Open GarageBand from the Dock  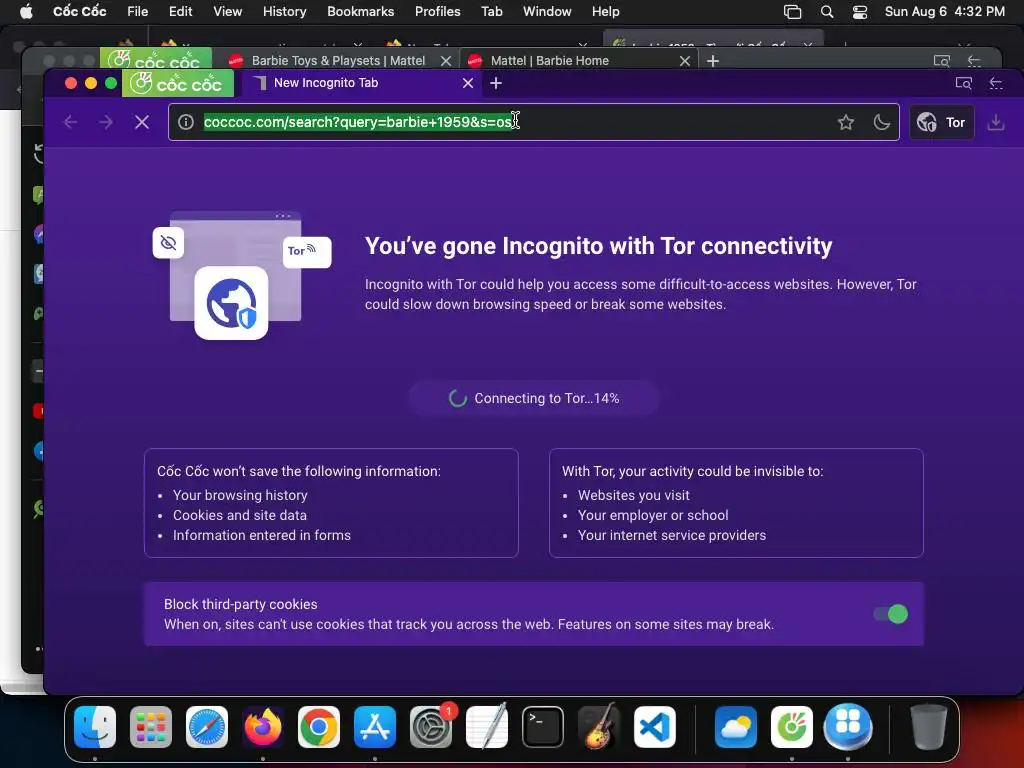pos(599,727)
